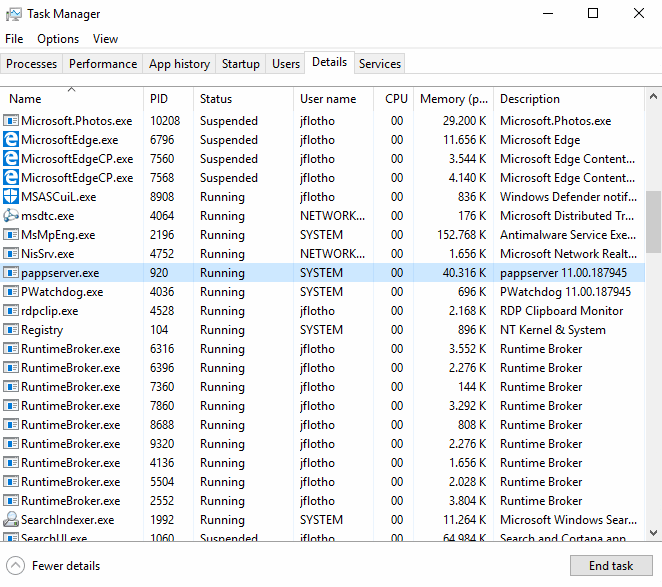Click the MicrosoftEdge.exe Edge icon
Viewport: 662px width, 587px height.
coord(11,140)
